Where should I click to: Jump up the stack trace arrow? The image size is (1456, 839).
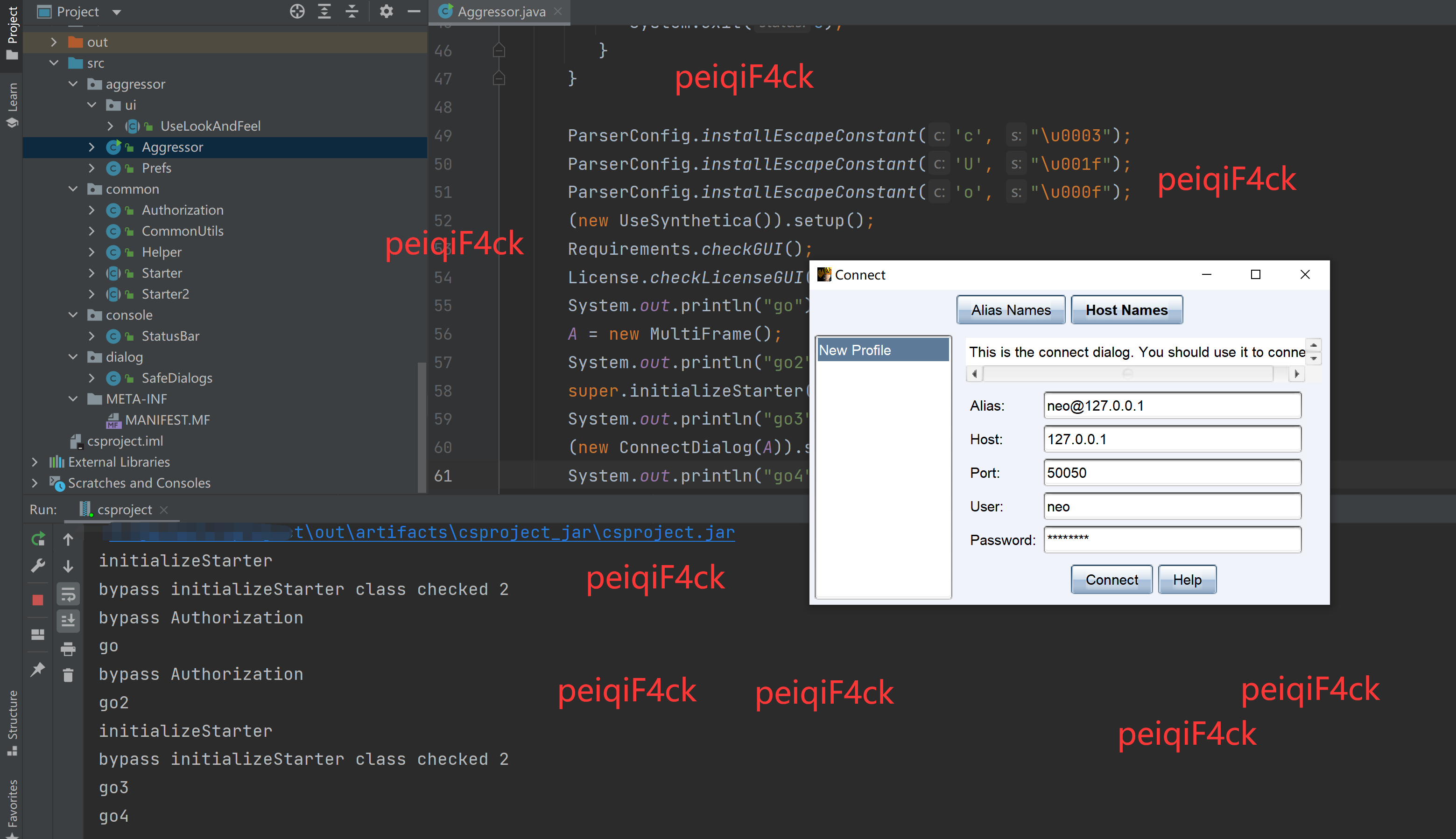[x=68, y=539]
